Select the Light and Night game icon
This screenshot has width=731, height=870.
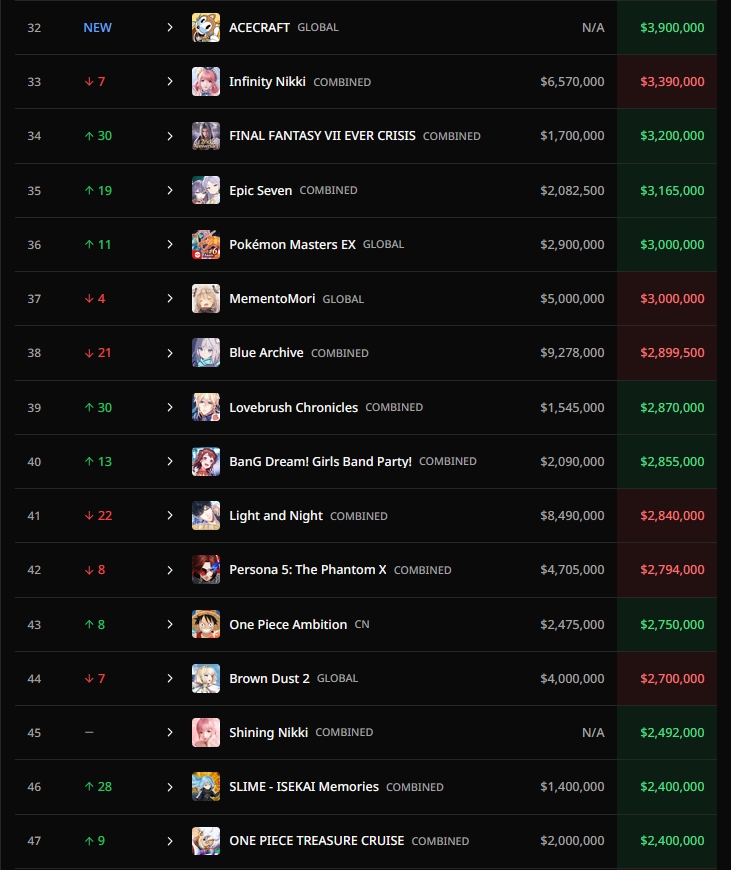206,516
